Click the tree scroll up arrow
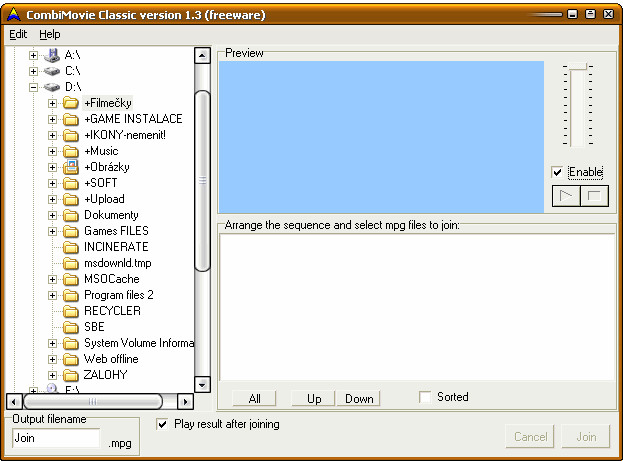The image size is (623, 461). point(203,55)
